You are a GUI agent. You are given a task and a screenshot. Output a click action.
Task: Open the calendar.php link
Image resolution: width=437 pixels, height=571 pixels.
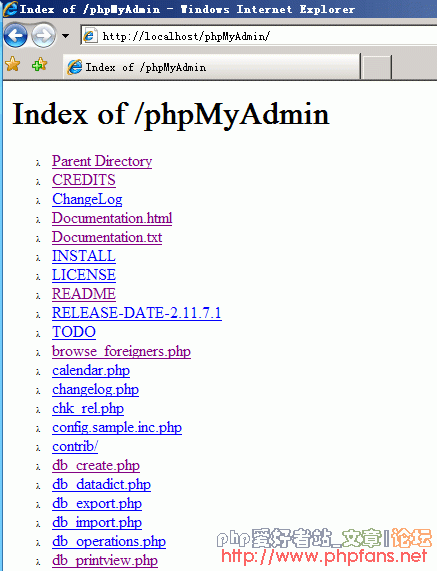[x=91, y=370]
